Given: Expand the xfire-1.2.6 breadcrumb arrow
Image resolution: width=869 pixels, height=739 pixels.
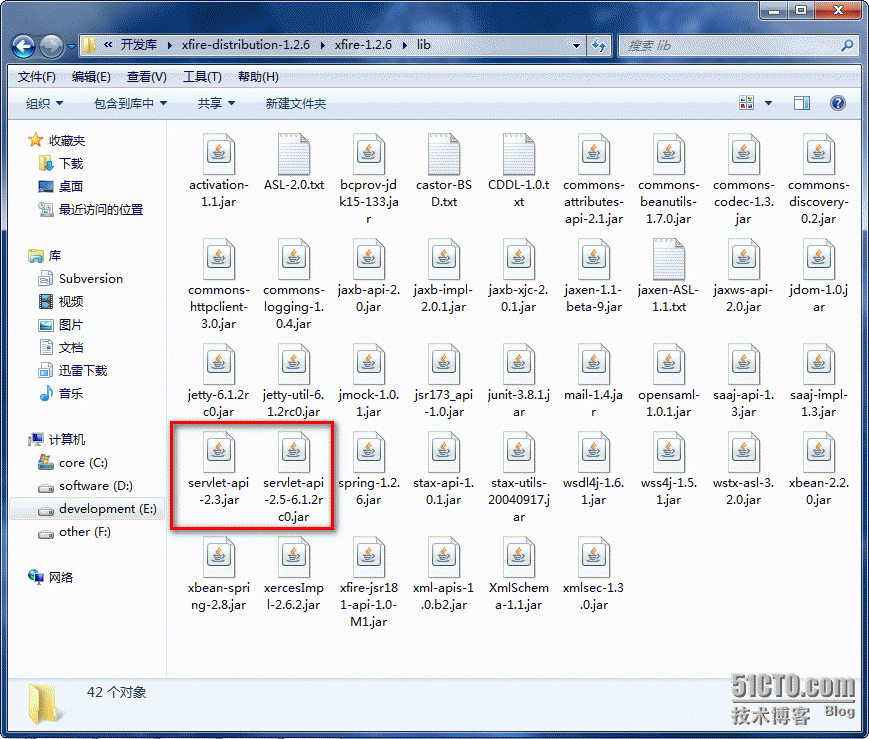Looking at the screenshot, I should click(x=405, y=45).
